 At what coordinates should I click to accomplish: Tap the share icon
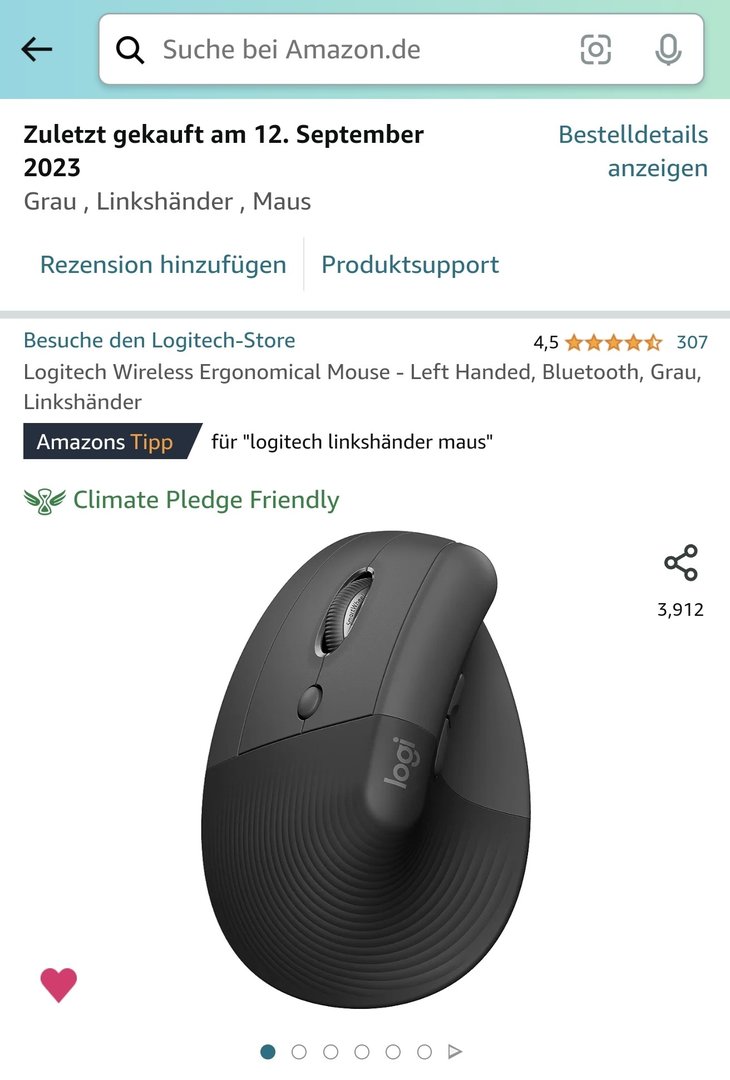pos(680,563)
